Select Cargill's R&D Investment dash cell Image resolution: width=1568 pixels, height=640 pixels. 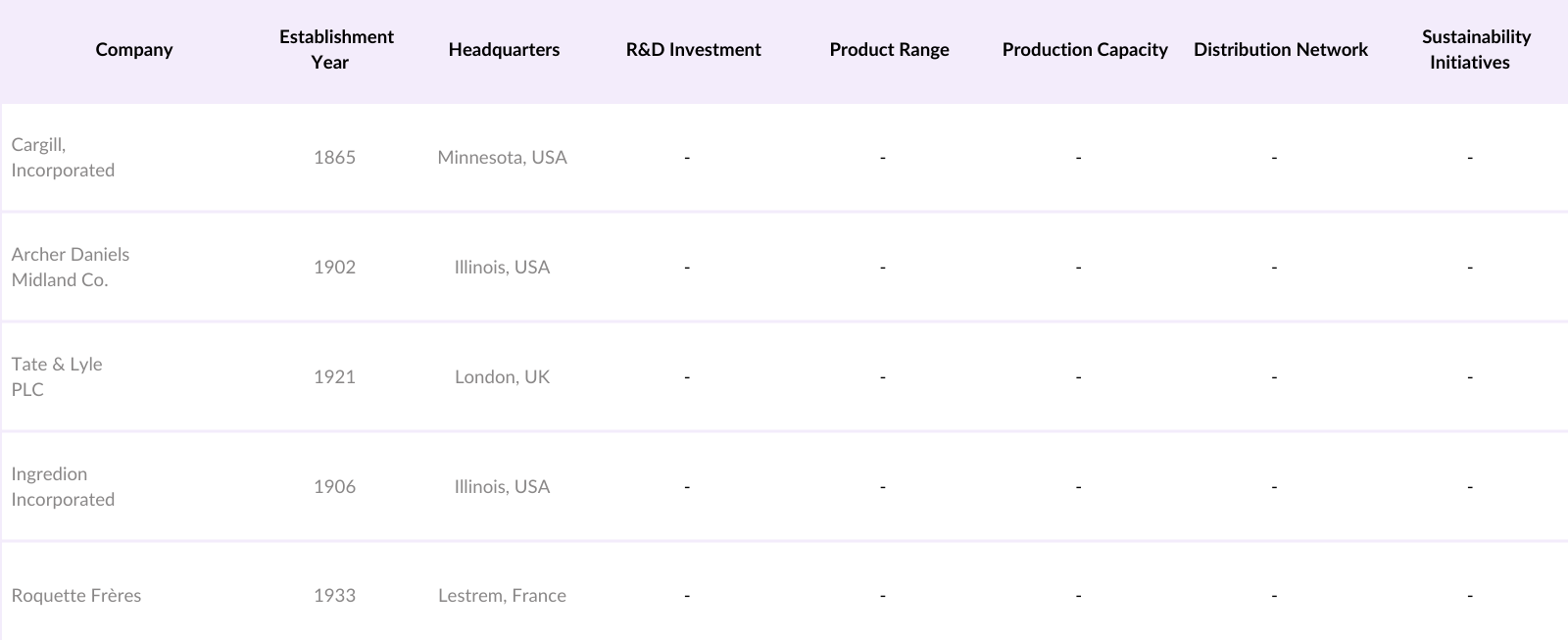(x=687, y=158)
